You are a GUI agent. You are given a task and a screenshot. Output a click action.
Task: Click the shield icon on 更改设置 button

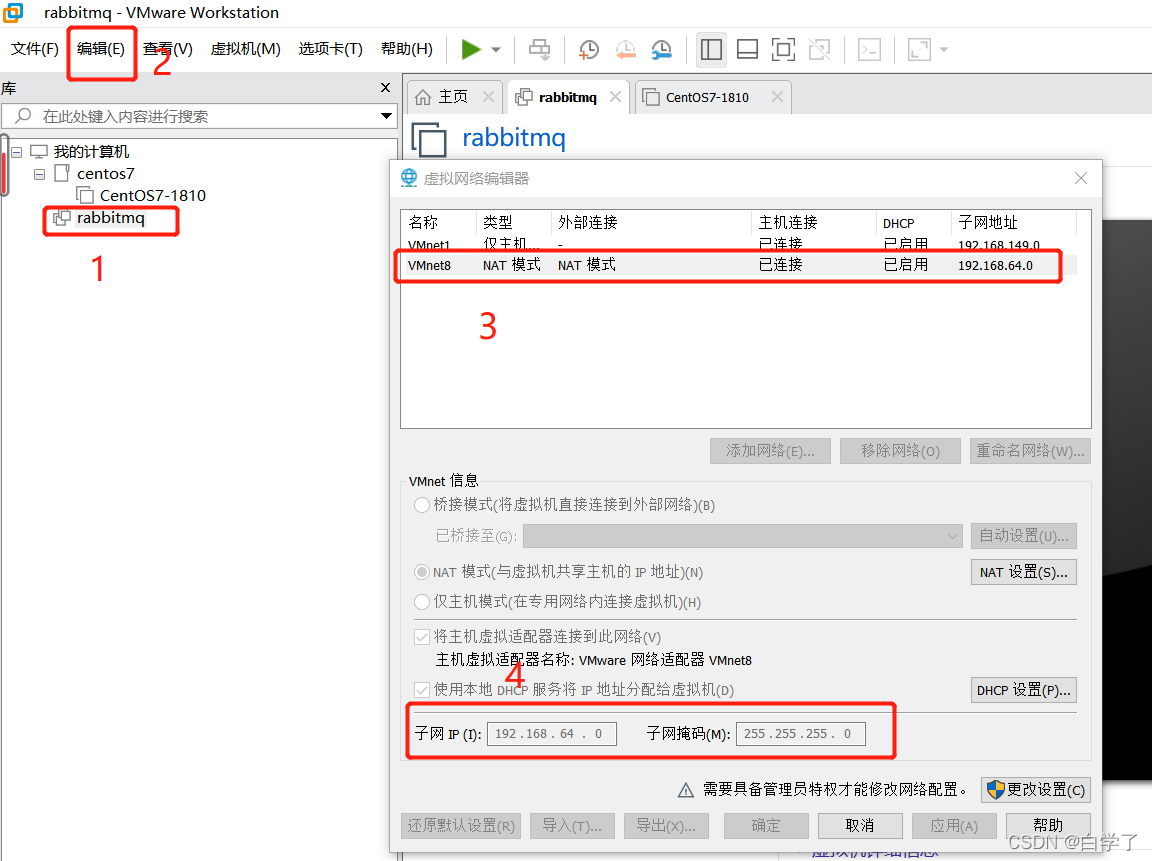996,790
